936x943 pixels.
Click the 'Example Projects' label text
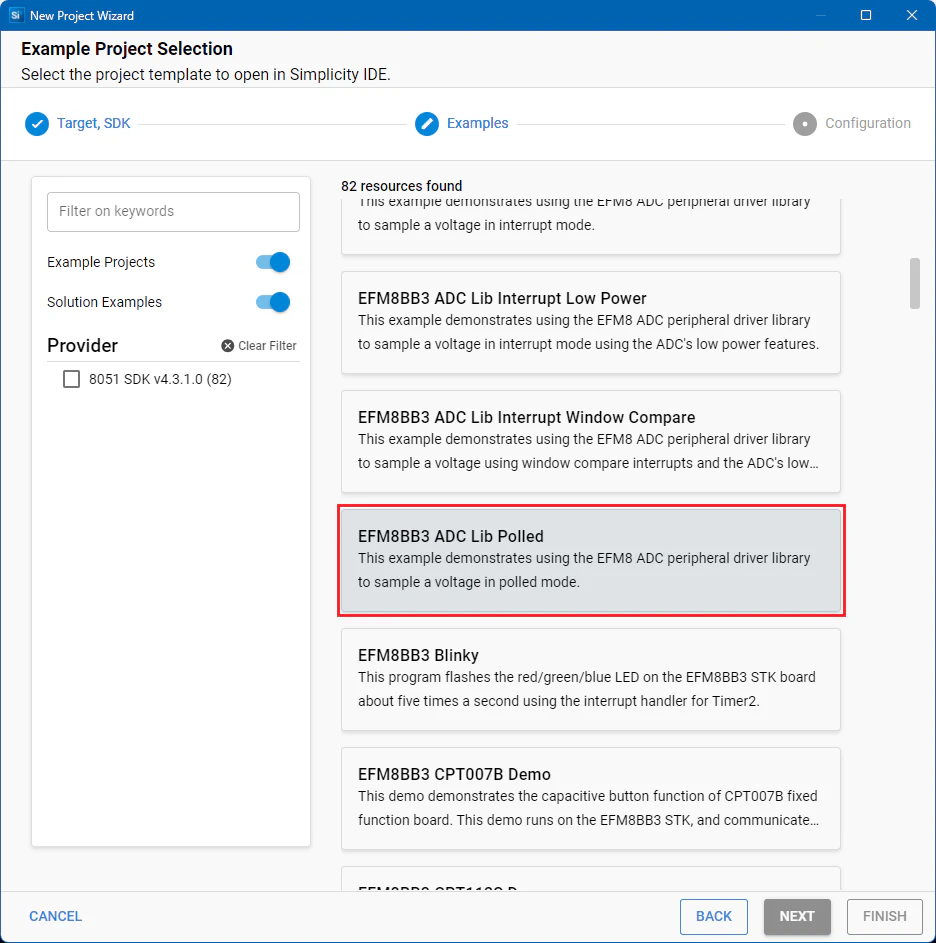(101, 262)
